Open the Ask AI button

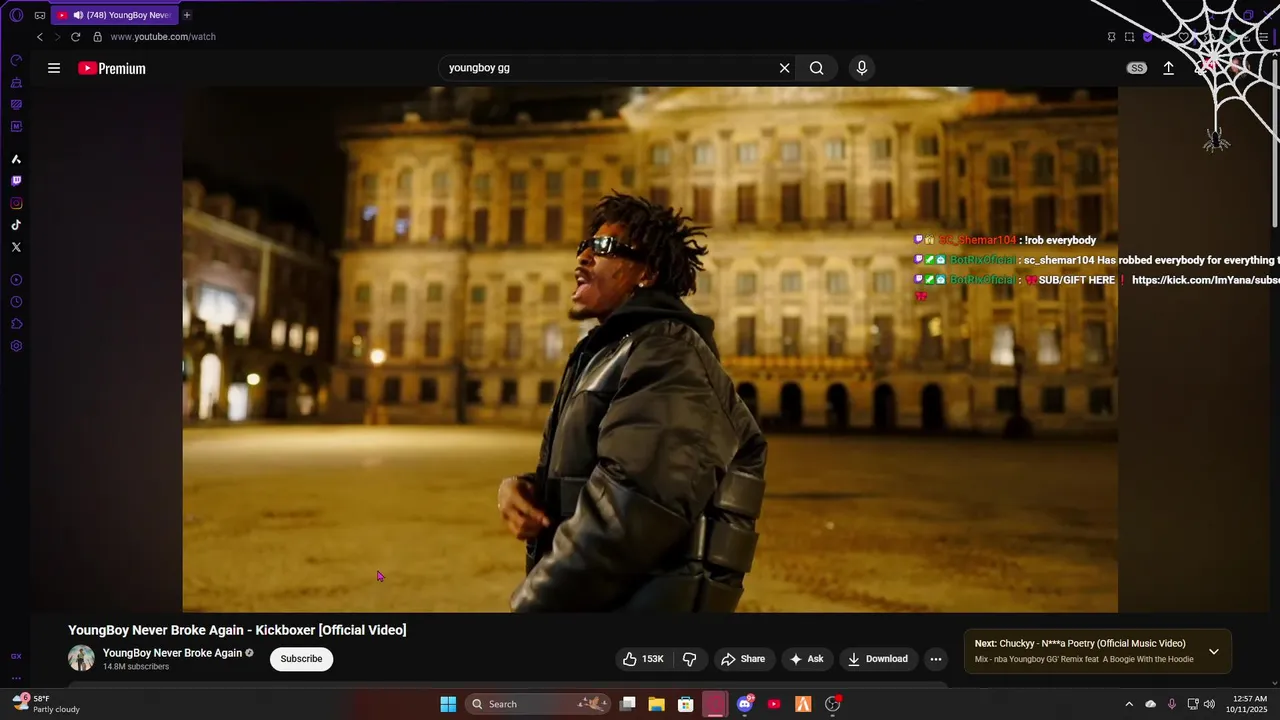click(806, 659)
